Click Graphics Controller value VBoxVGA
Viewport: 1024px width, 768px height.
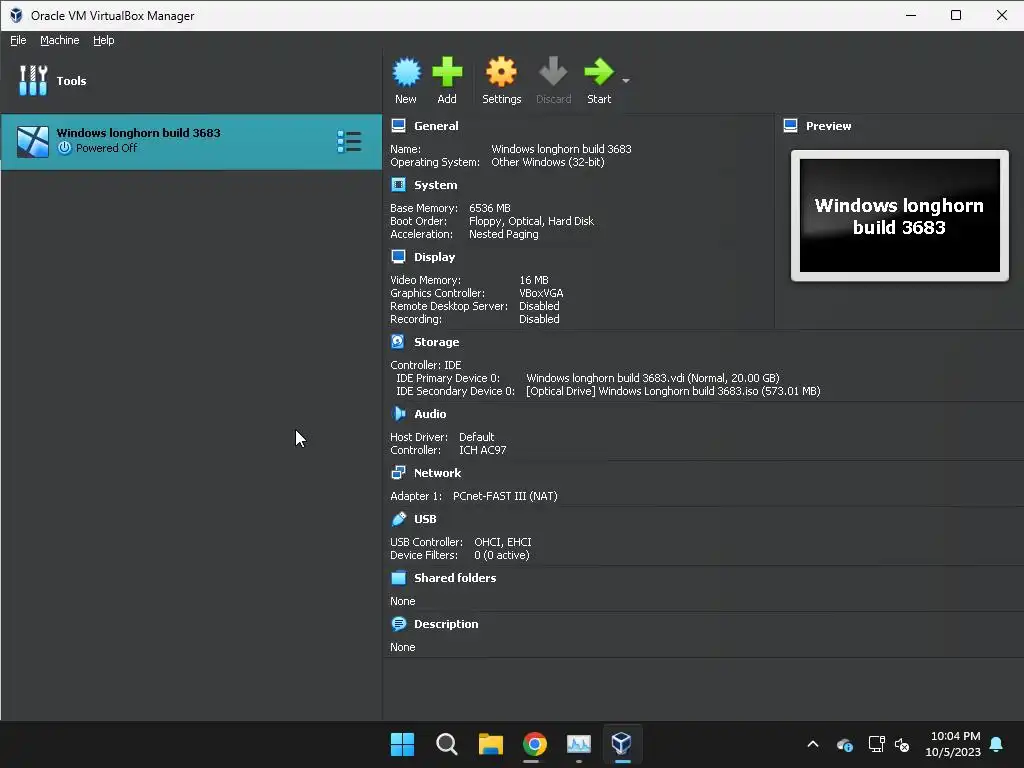coord(541,293)
